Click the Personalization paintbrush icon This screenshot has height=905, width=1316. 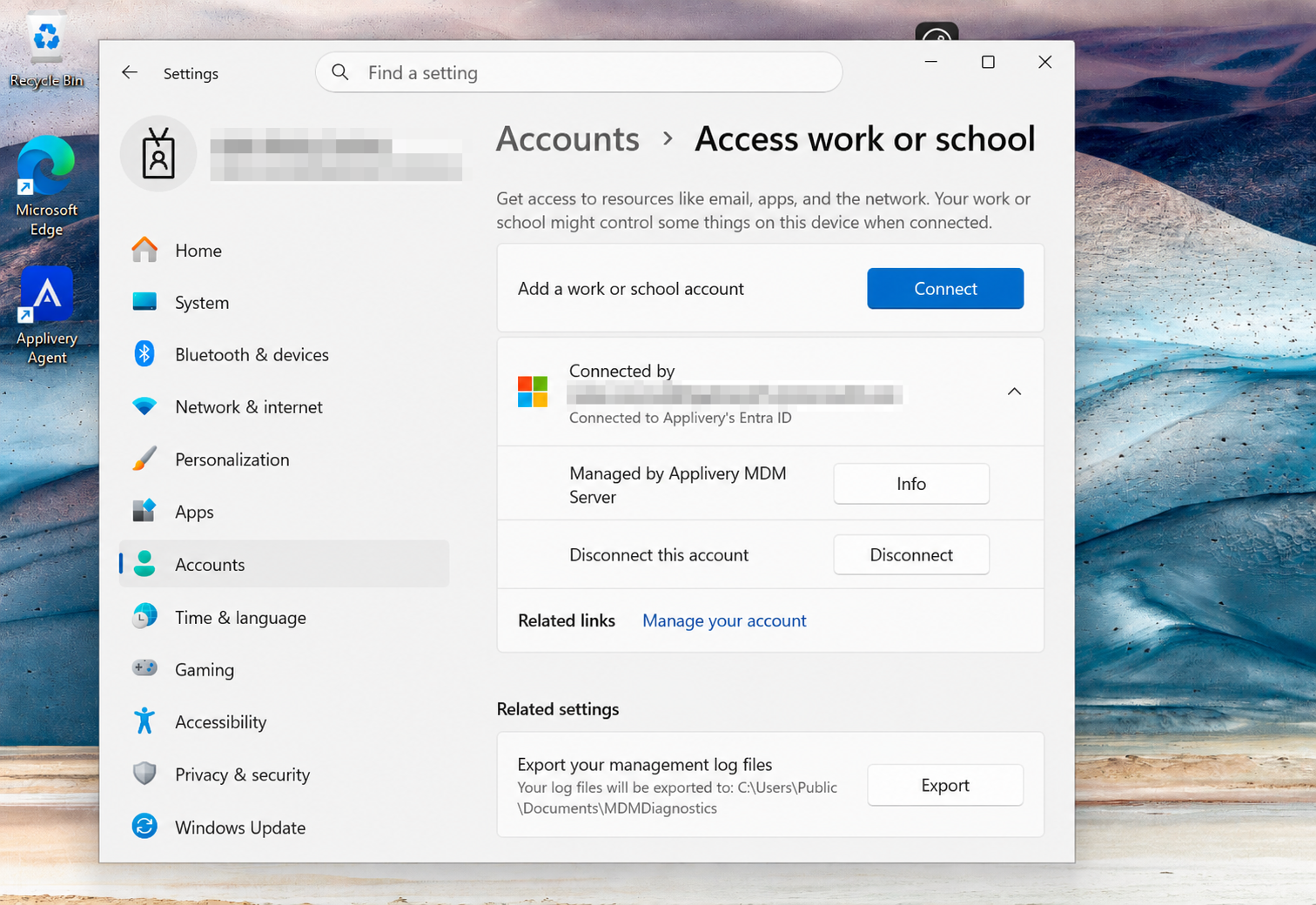144,459
